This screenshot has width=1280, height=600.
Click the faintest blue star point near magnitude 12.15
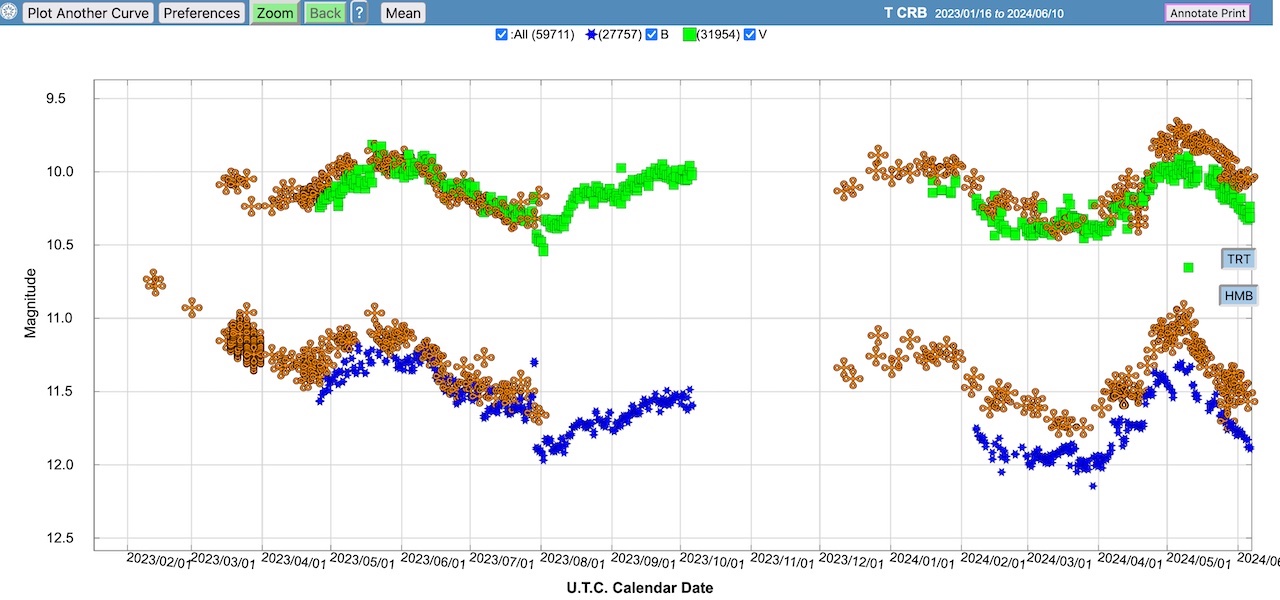pos(1093,486)
